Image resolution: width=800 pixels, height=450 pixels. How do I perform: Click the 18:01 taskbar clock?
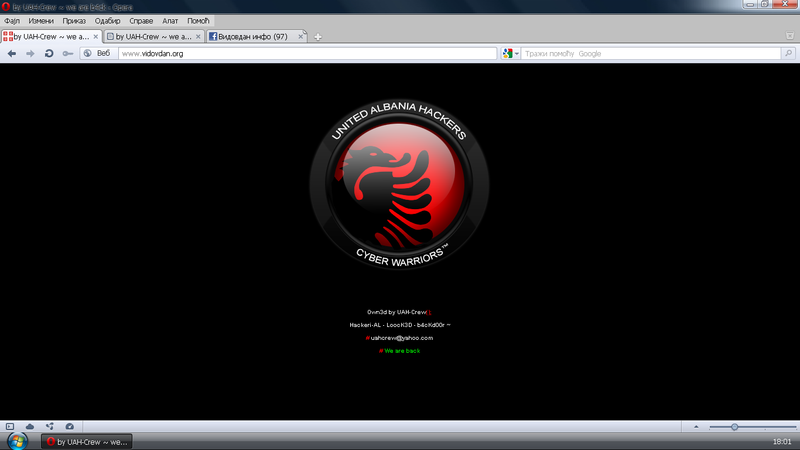tap(782, 442)
